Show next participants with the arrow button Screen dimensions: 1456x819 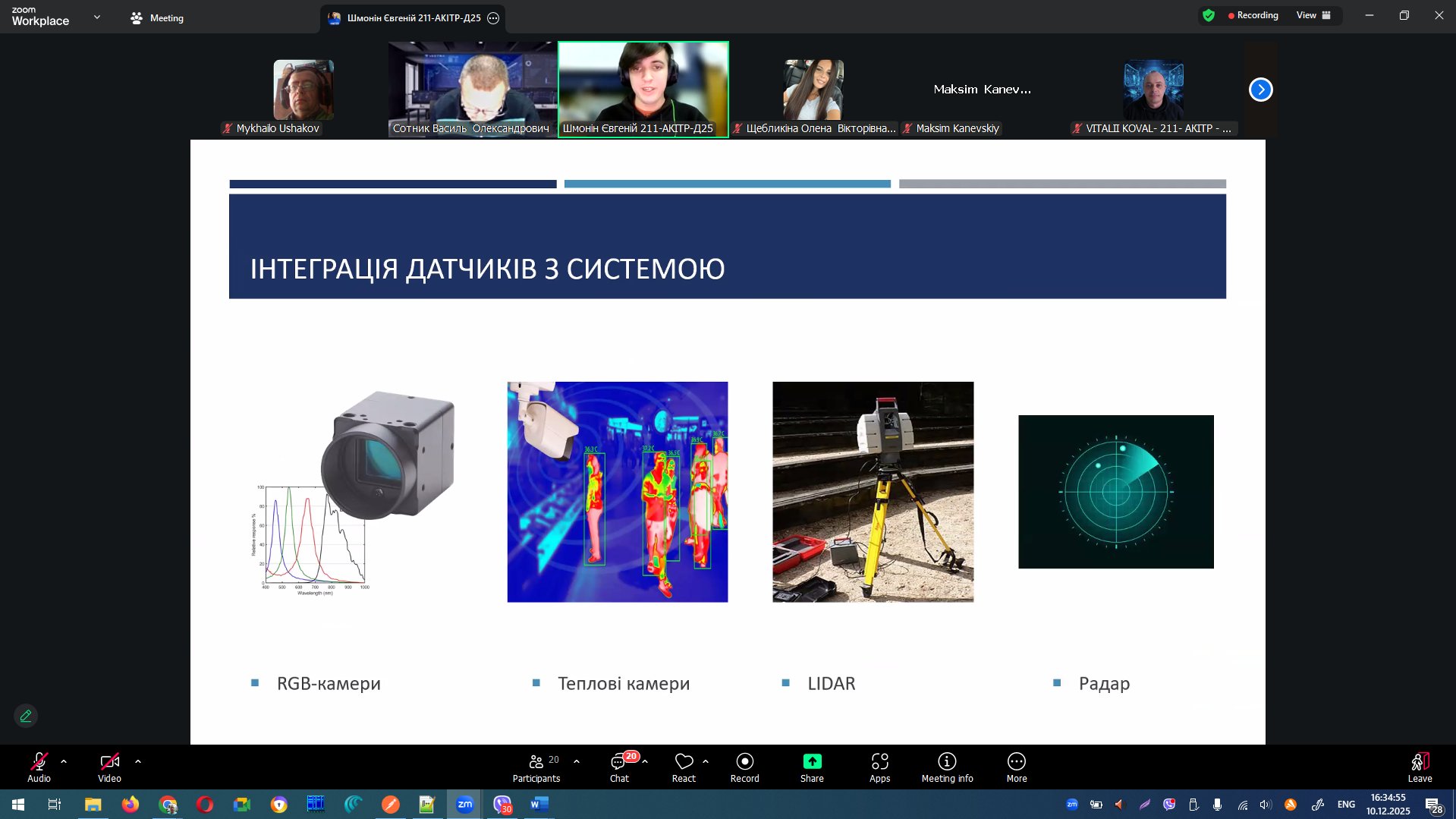coord(1260,90)
